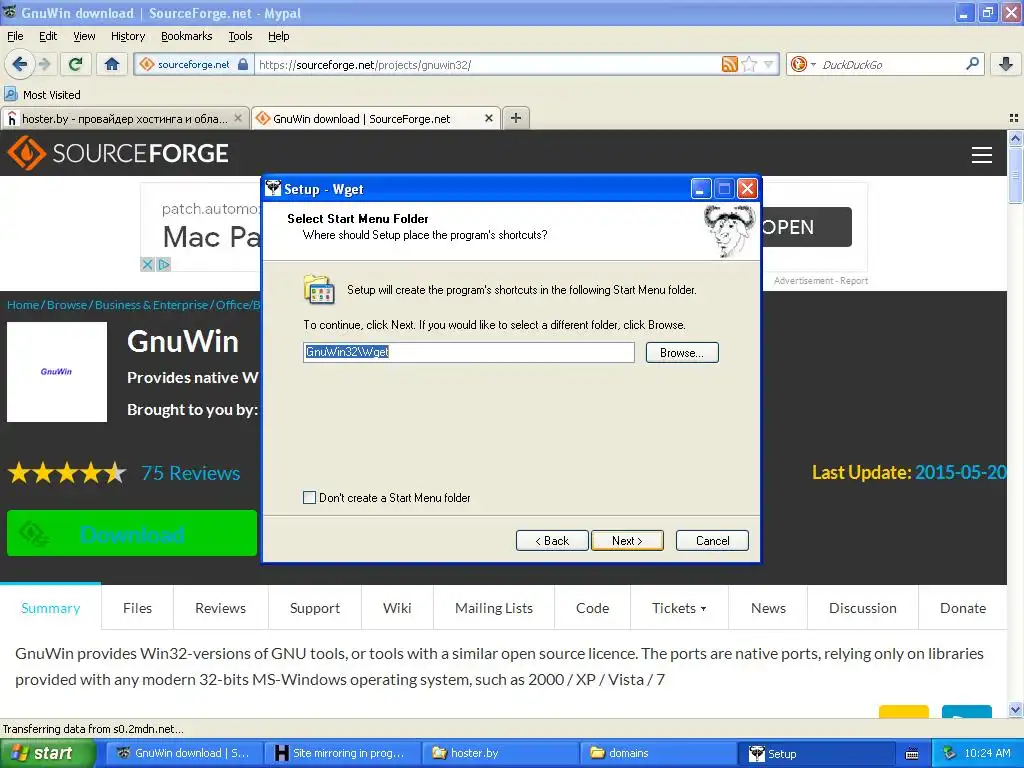Click the green Download button

132,534
